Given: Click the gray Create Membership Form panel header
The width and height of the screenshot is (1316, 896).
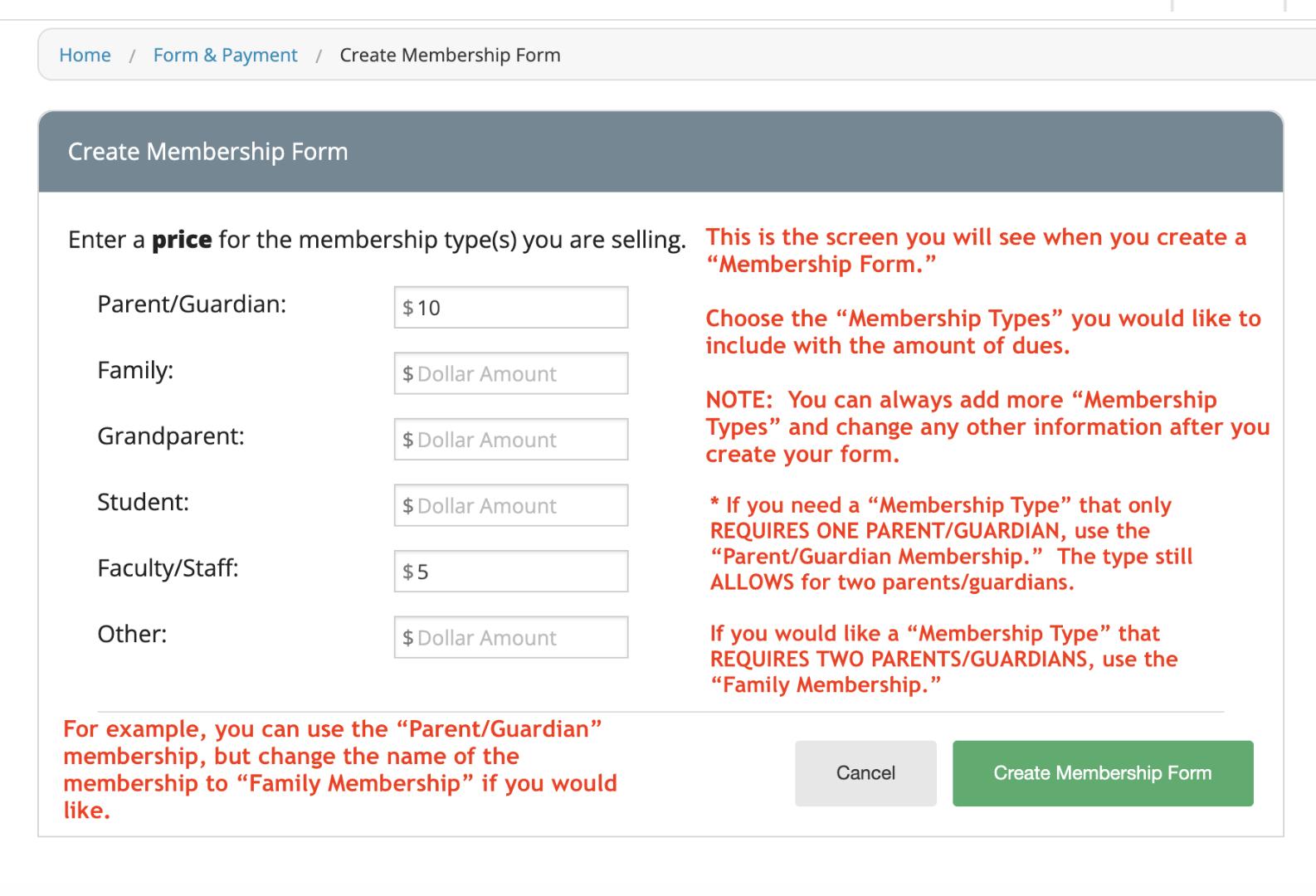Looking at the screenshot, I should point(660,152).
